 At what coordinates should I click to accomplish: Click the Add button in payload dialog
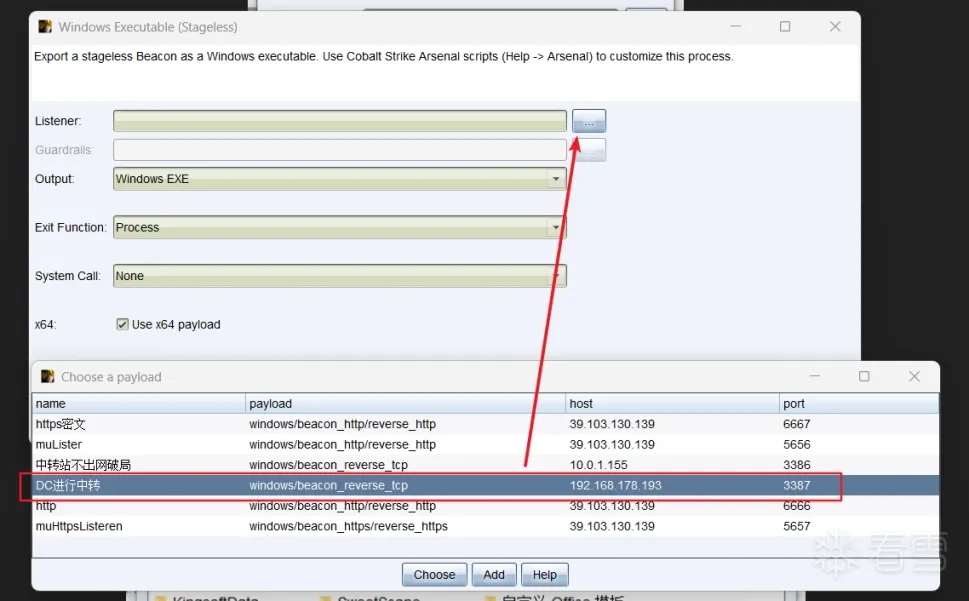click(493, 574)
